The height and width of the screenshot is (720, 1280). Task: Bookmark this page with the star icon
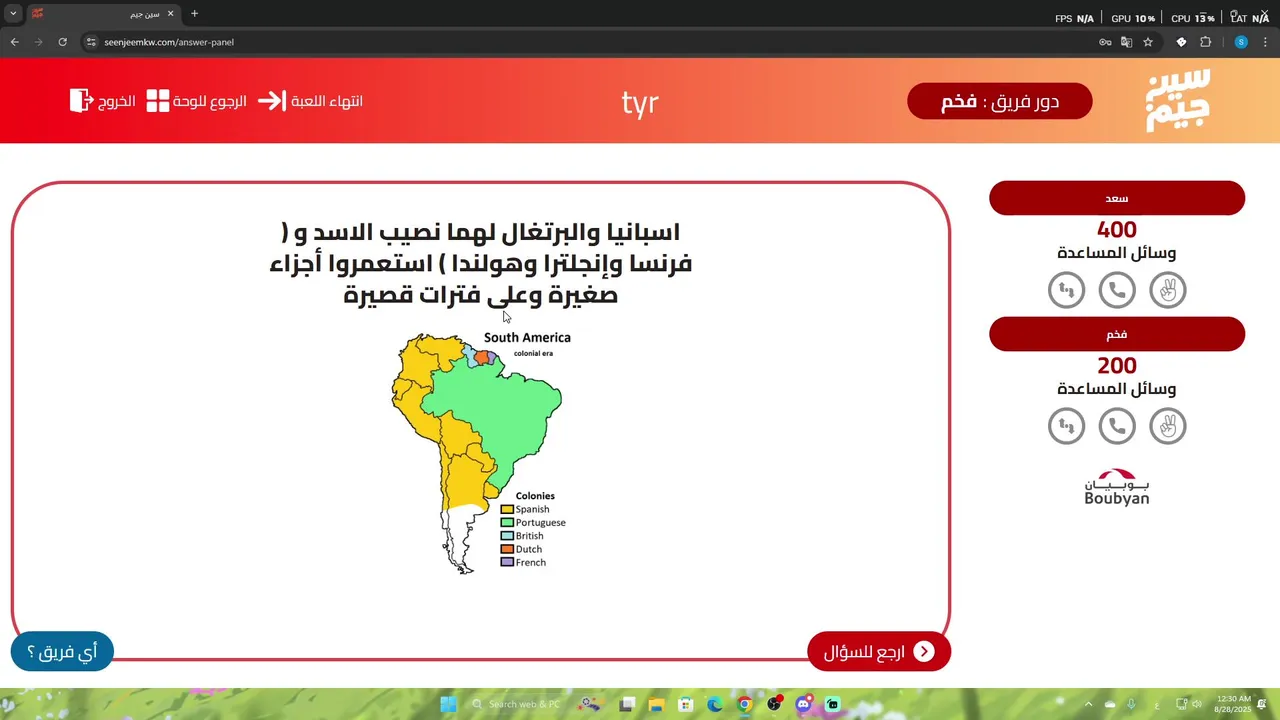(1148, 42)
